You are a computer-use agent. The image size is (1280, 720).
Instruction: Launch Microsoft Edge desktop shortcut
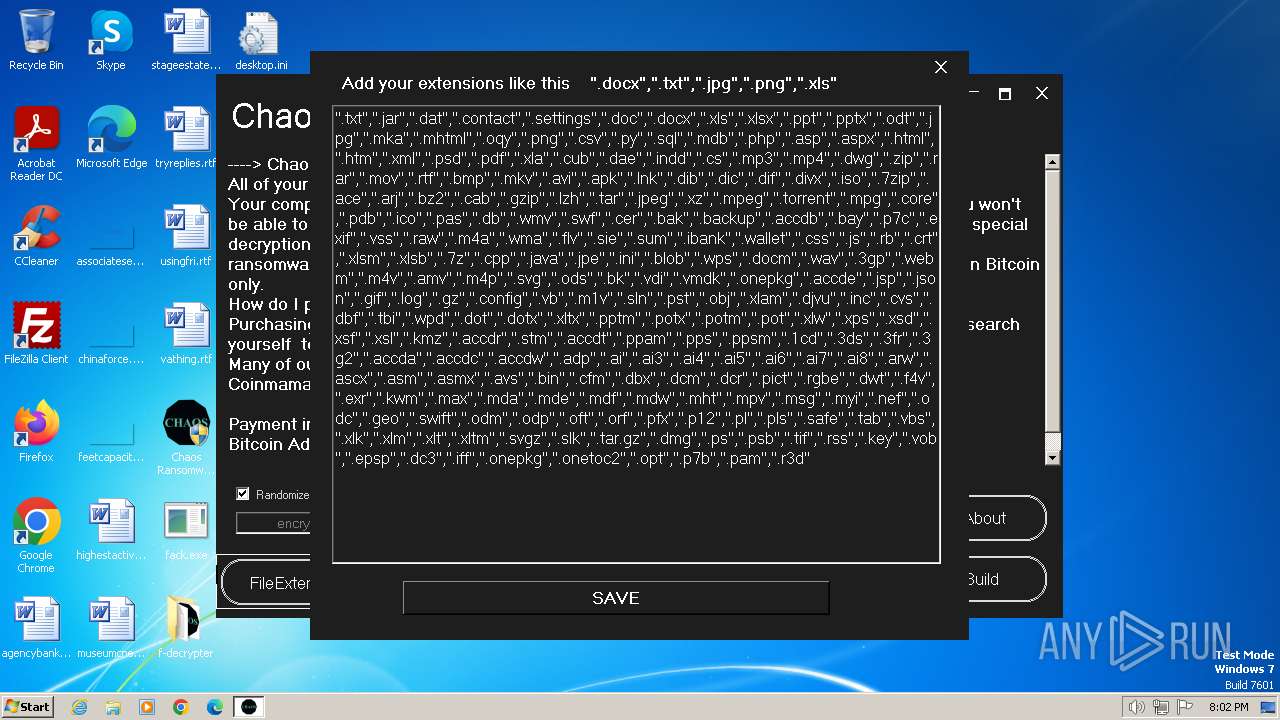pos(111,138)
